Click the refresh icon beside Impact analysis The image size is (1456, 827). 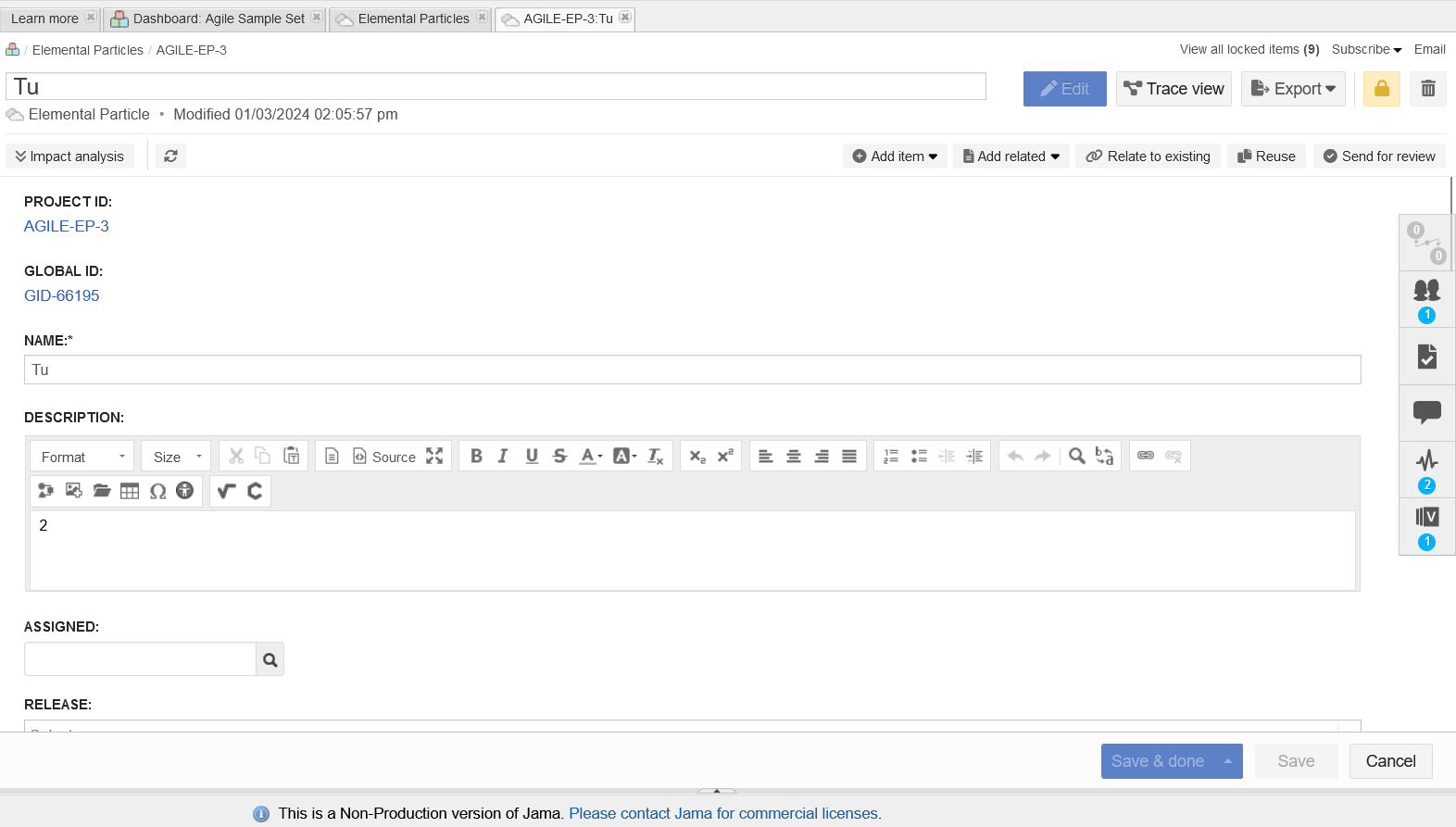(x=170, y=157)
